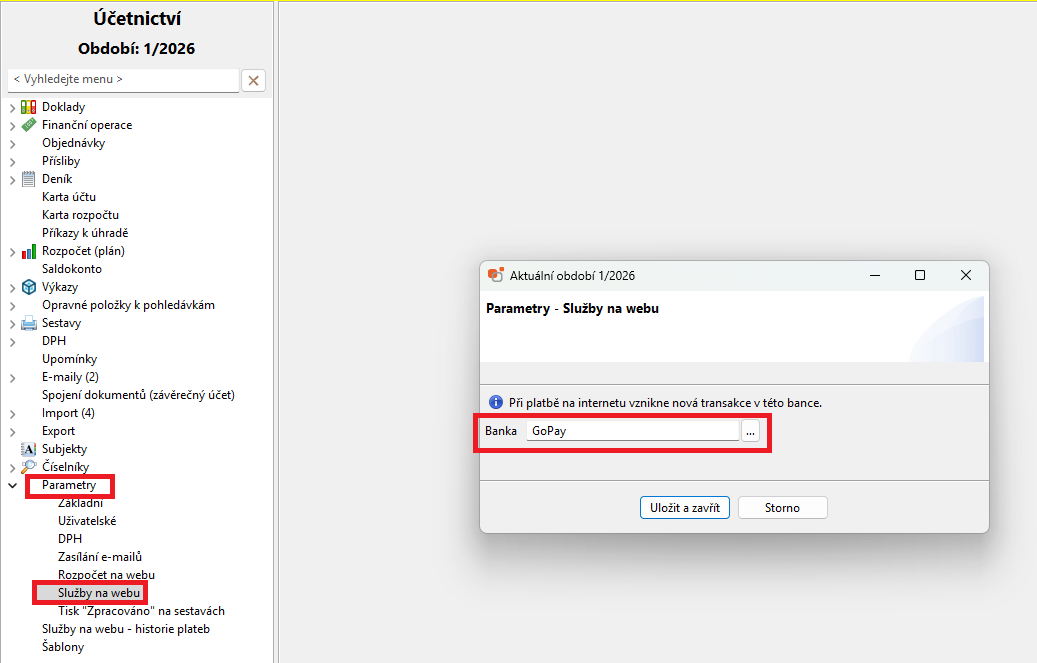
Task: Click the Finanční operace icon
Action: click(29, 125)
